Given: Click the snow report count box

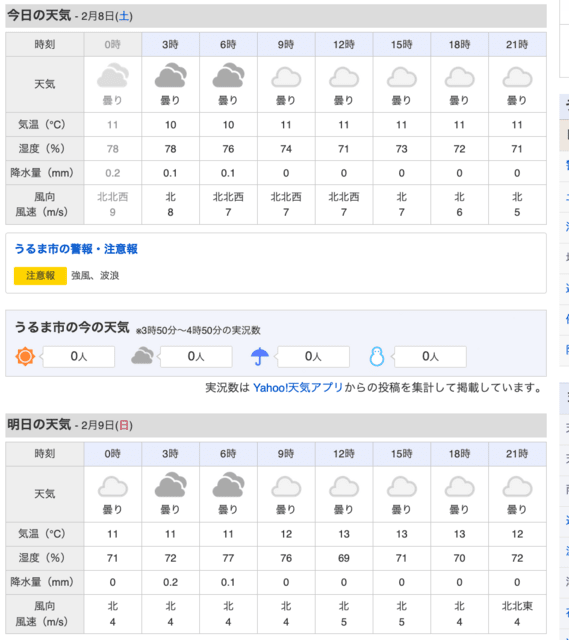Looking at the screenshot, I should pyautogui.click(x=430, y=357).
